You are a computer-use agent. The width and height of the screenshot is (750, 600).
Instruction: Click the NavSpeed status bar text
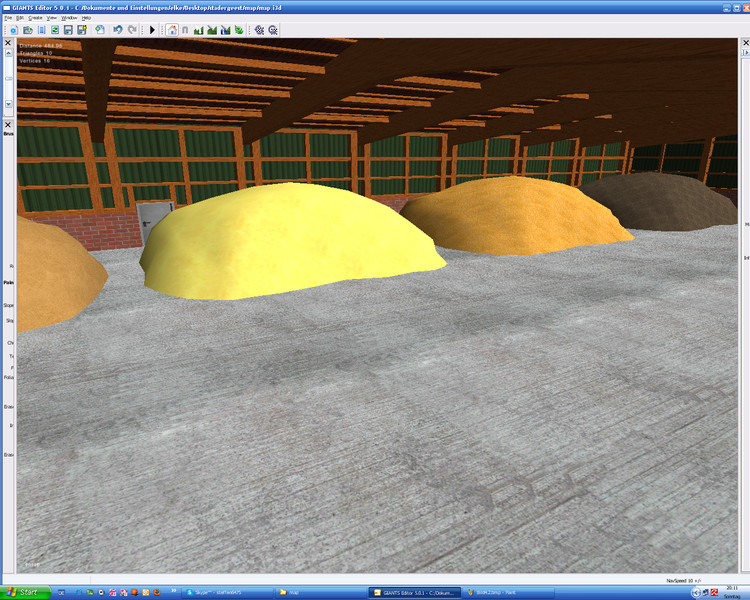click(684, 580)
